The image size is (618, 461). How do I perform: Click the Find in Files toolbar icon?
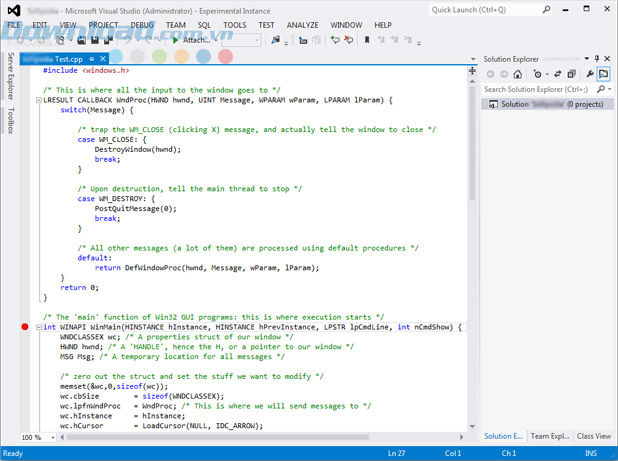click(275, 40)
